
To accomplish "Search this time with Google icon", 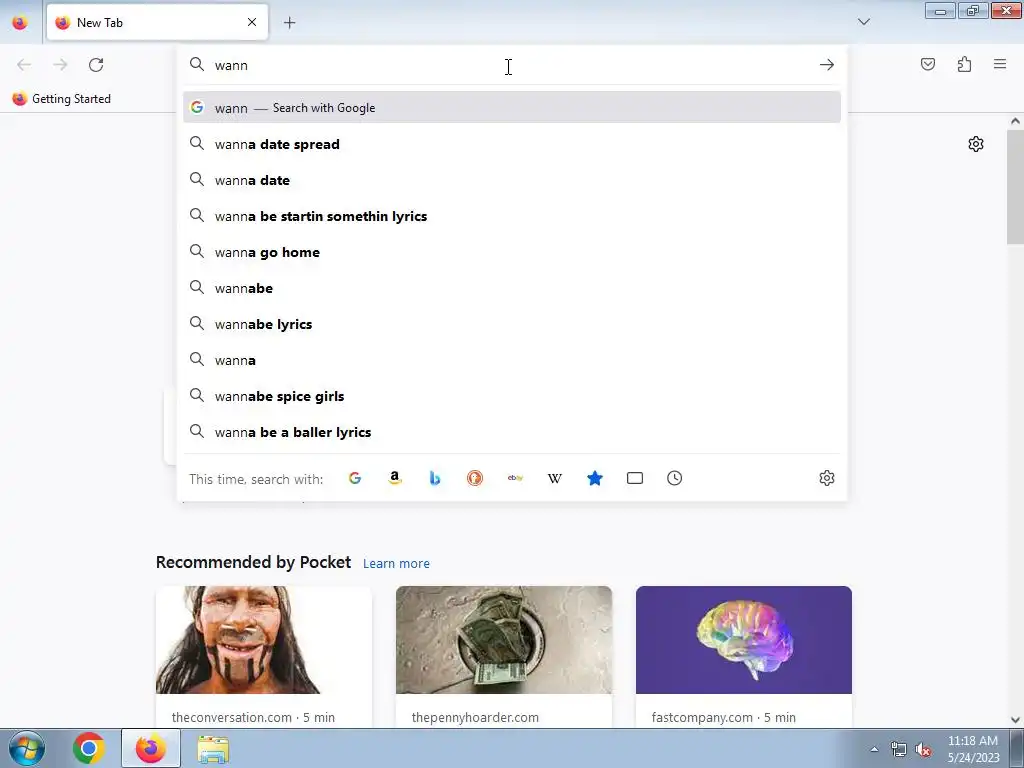I will (355, 478).
